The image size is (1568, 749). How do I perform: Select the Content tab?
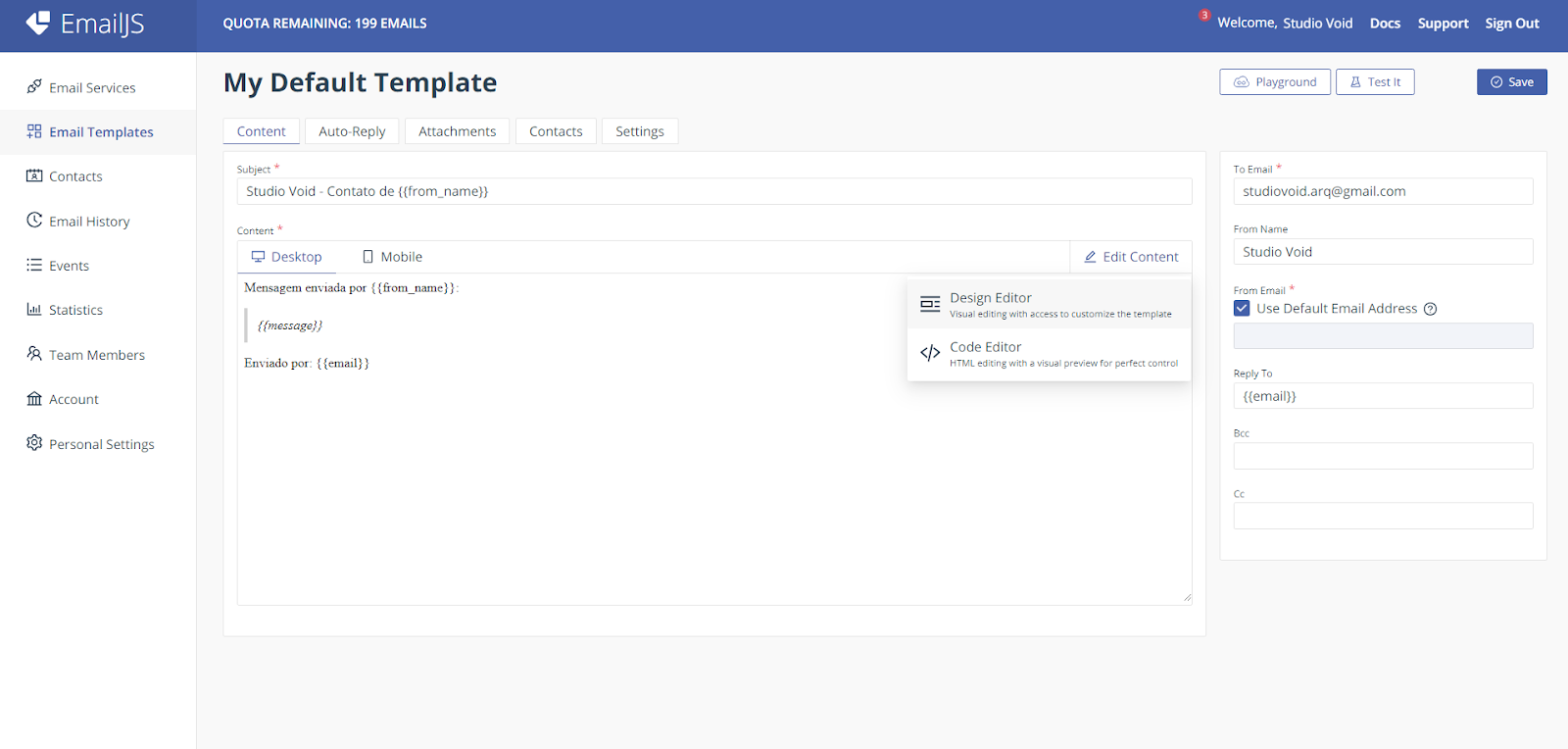click(262, 131)
